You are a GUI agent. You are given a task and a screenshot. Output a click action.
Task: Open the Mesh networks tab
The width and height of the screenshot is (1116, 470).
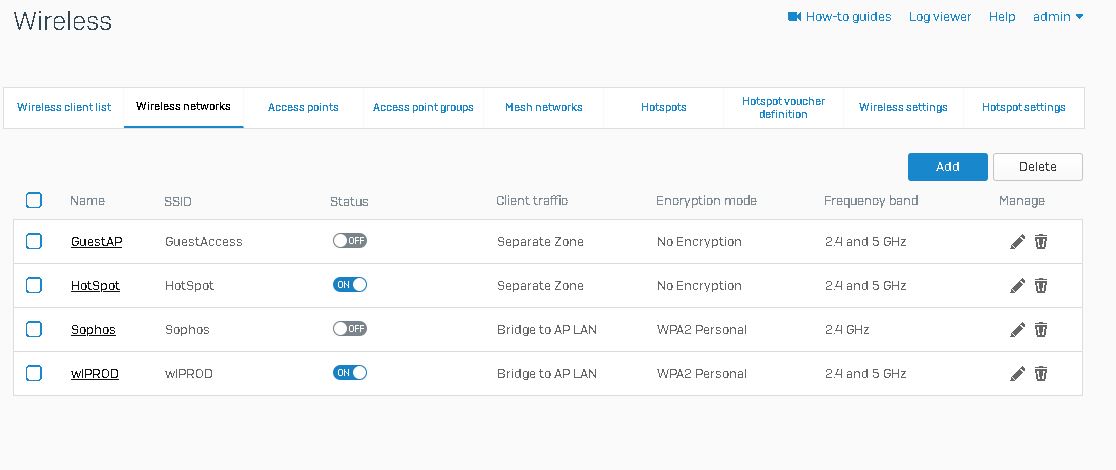(x=543, y=107)
